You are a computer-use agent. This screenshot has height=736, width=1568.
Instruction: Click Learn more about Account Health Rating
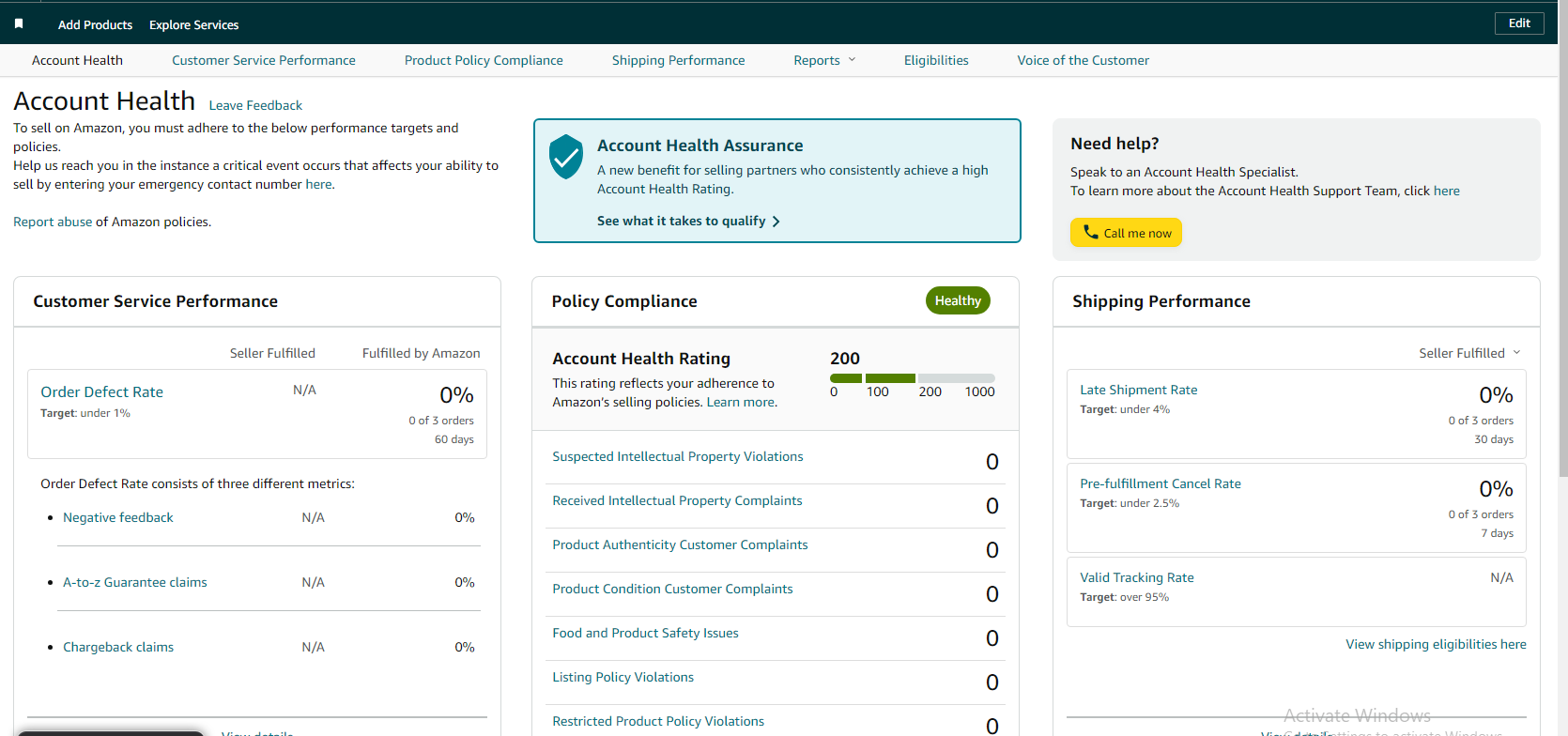741,402
